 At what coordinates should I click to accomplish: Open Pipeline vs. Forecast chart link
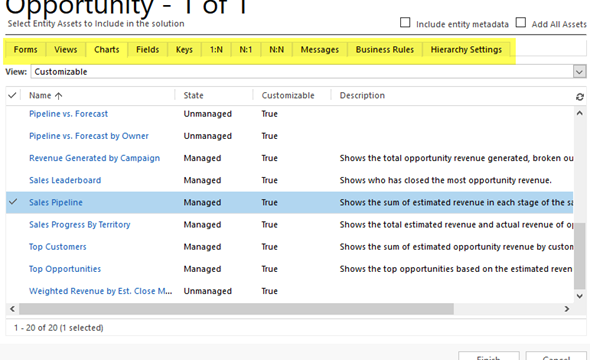[x=68, y=114]
